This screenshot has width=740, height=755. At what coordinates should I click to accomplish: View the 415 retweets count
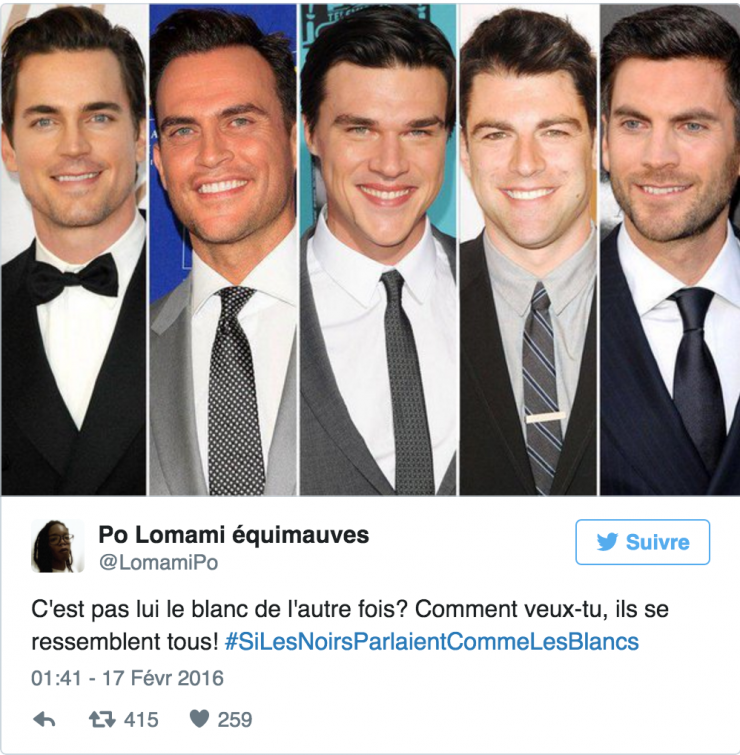pyautogui.click(x=141, y=720)
